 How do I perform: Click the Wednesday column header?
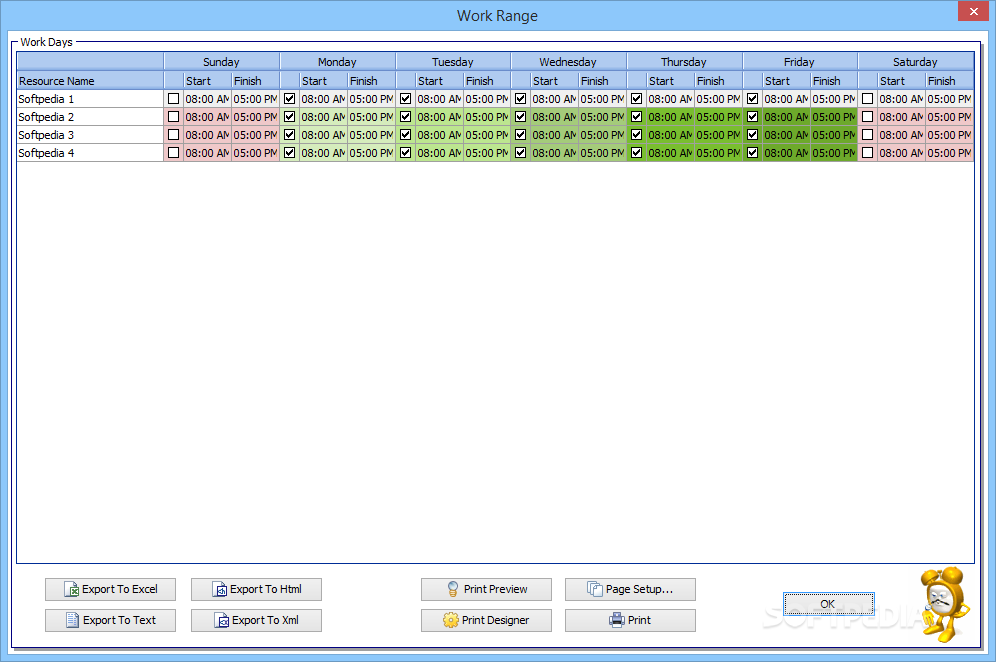(x=569, y=62)
